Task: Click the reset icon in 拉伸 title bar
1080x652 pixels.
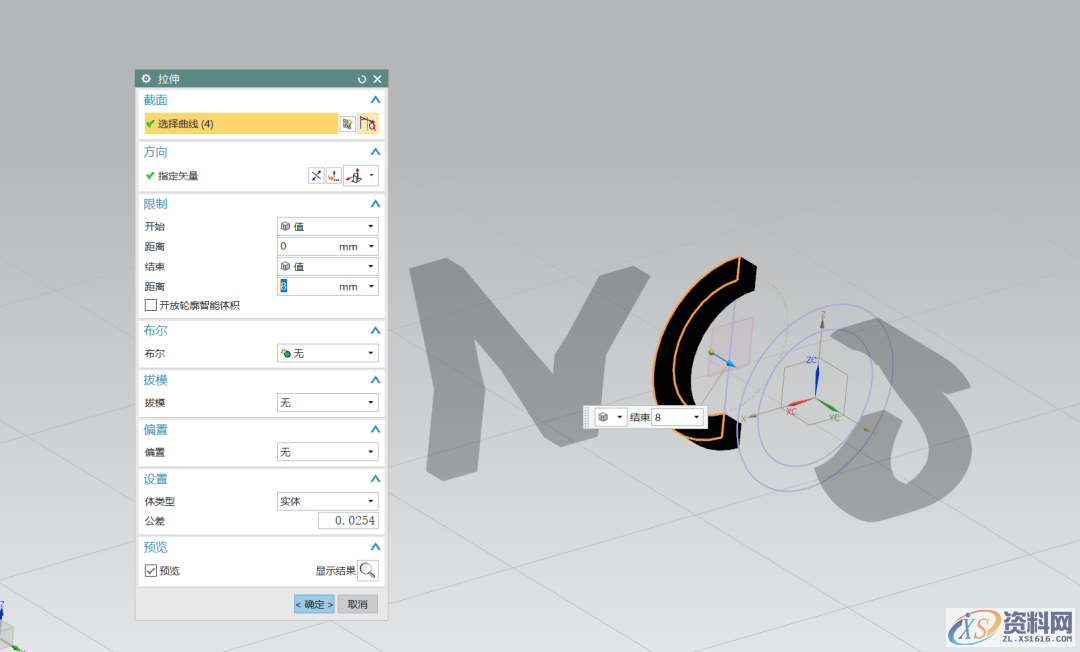Action: pos(362,79)
